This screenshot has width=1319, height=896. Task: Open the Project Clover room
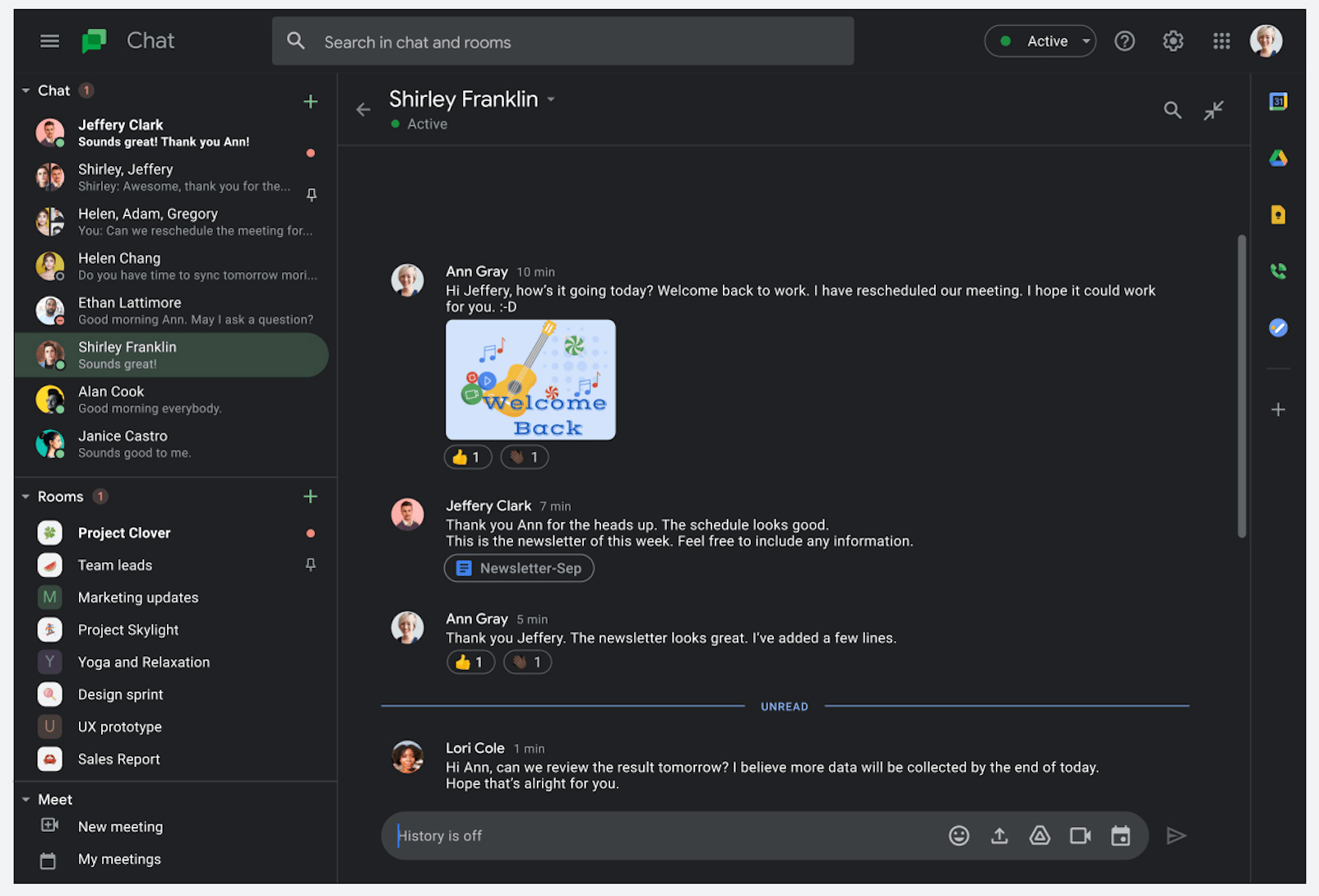(124, 533)
